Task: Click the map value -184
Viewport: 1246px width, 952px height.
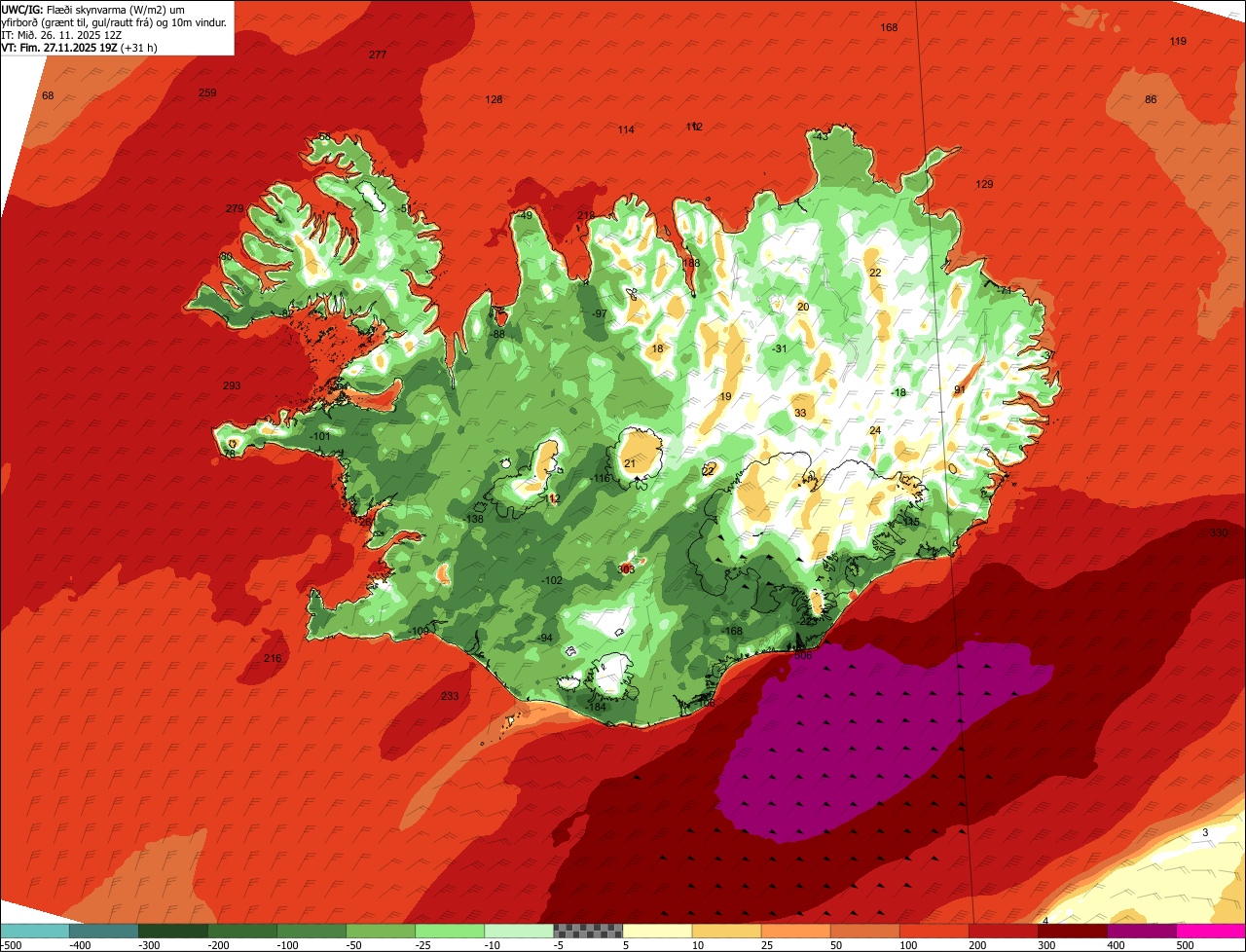Action: pyautogui.click(x=596, y=707)
